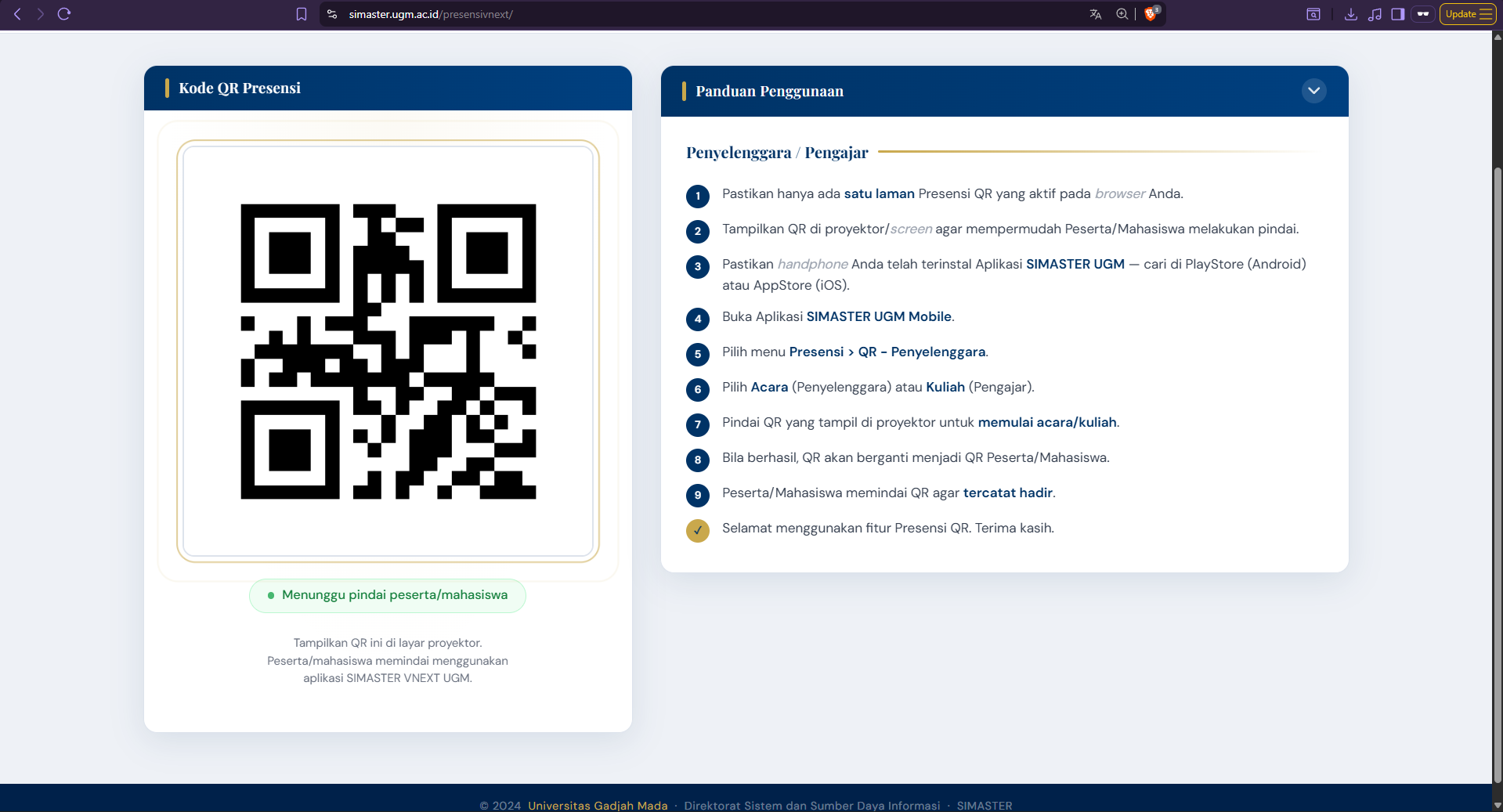Toggle the browser sidebar panel
The width and height of the screenshot is (1503, 812).
[1398, 14]
